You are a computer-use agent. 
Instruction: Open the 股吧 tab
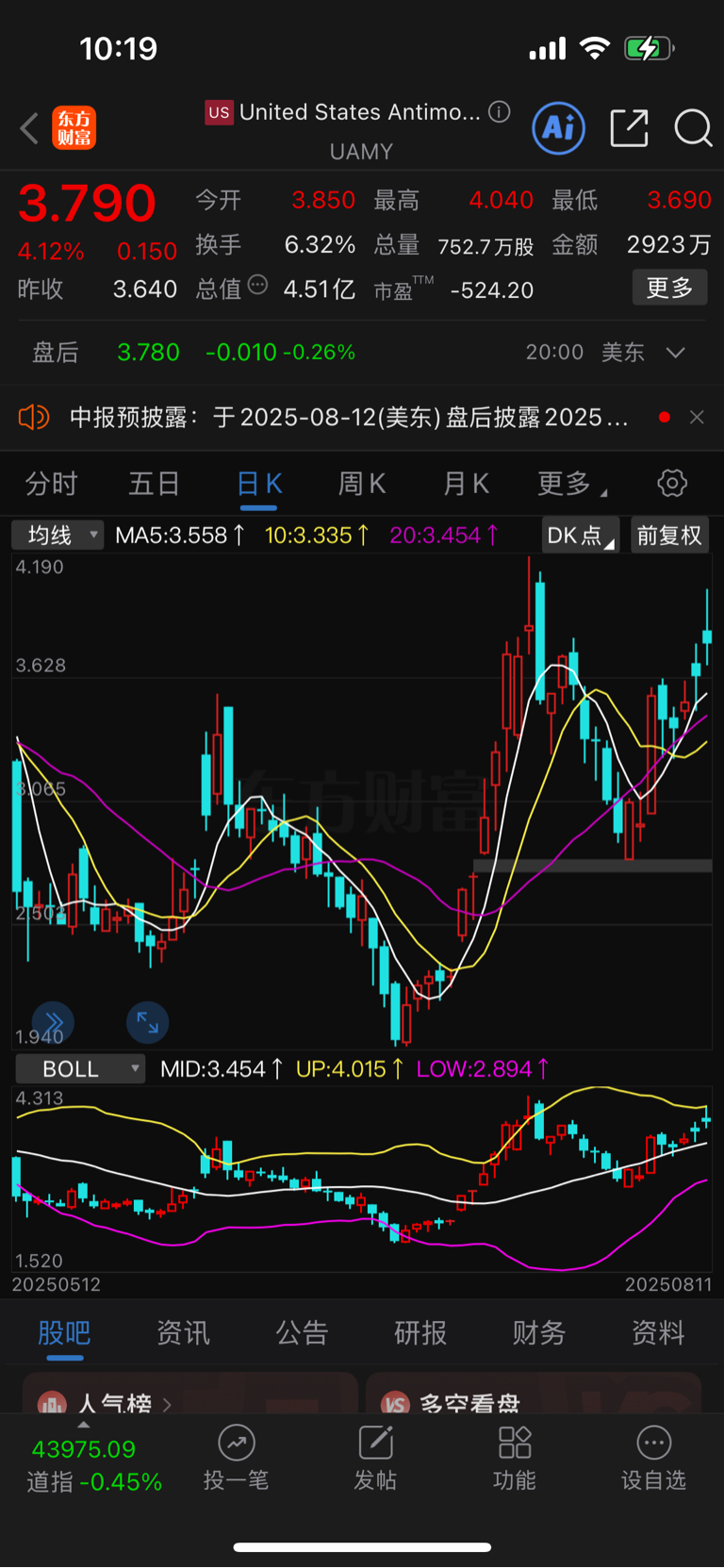64,1332
